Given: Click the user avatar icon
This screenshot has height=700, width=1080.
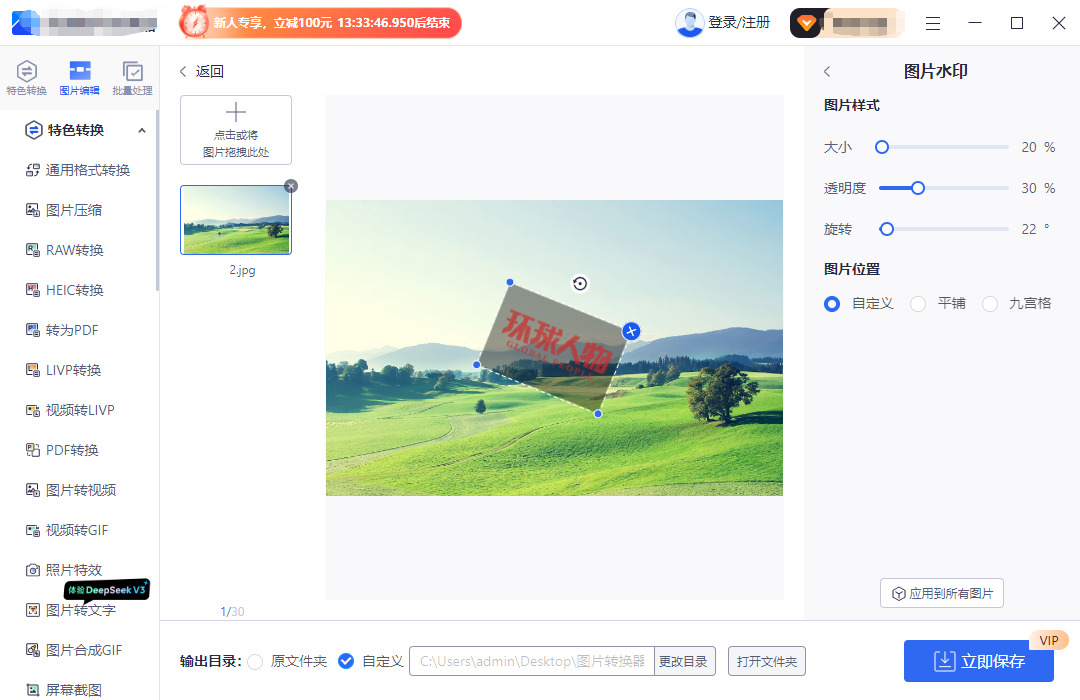Looking at the screenshot, I should point(689,23).
